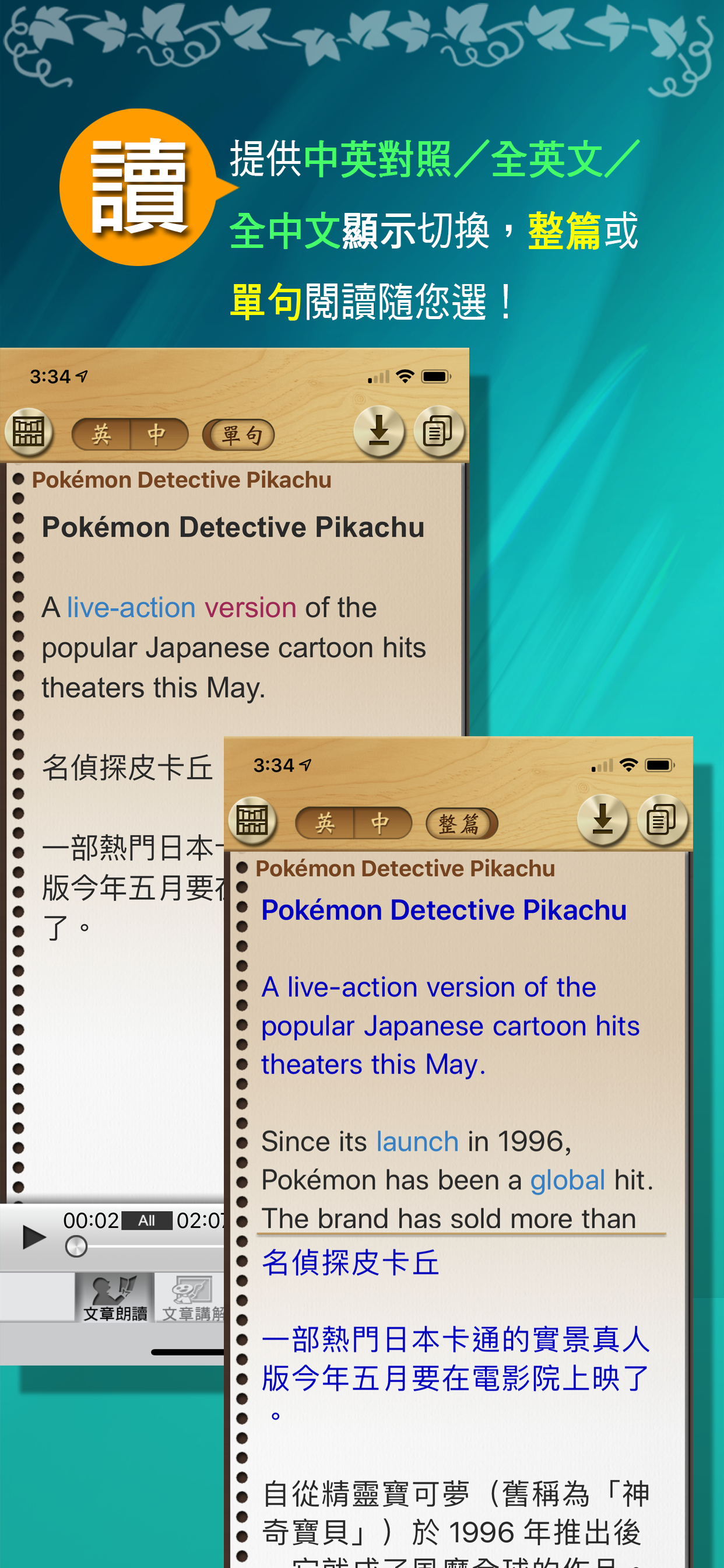Tap the download arrow icon in upper phone
724x1568 pixels.
tap(379, 432)
